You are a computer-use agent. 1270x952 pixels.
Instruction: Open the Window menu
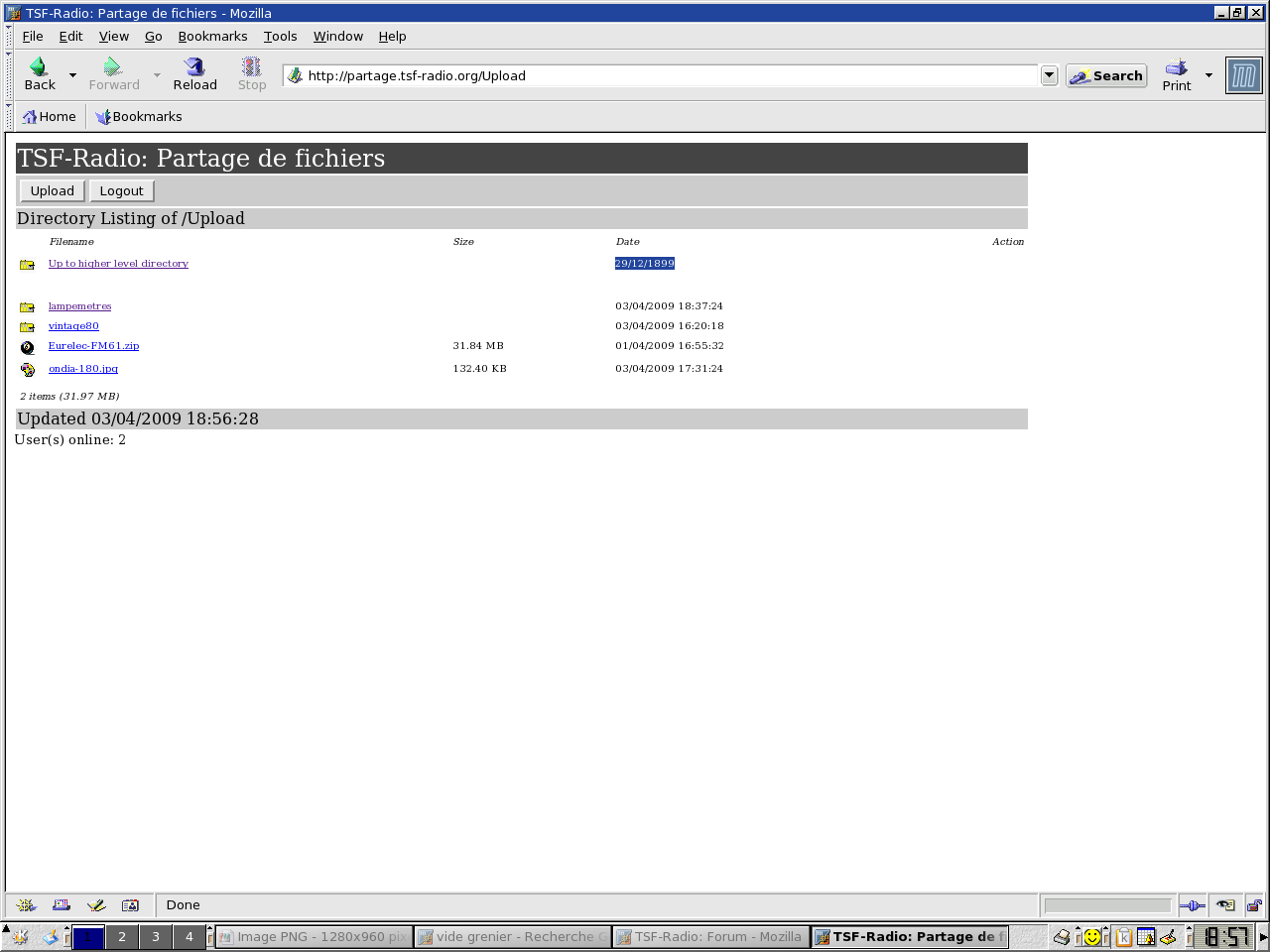[x=338, y=36]
